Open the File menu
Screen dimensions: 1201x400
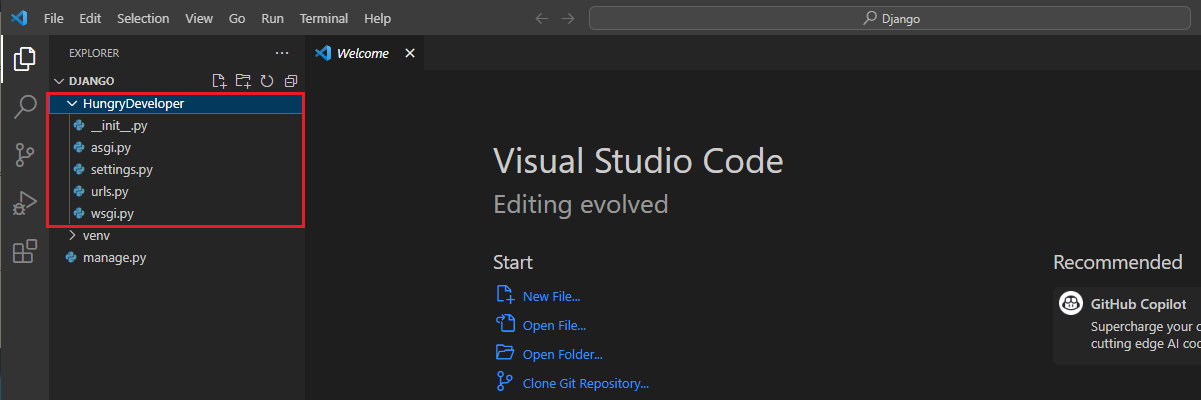54,18
